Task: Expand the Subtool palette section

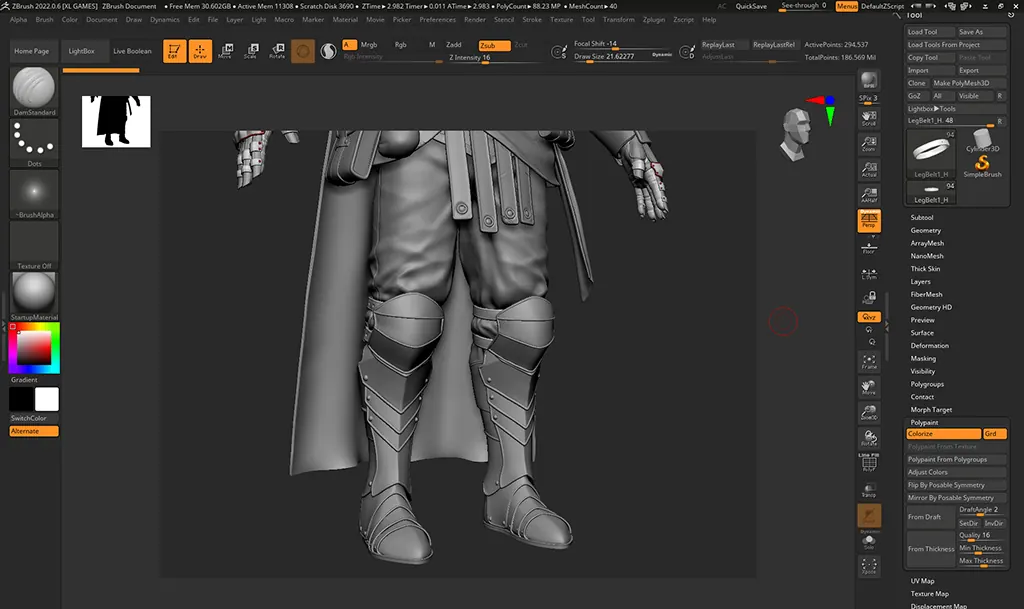Action: click(x=921, y=217)
